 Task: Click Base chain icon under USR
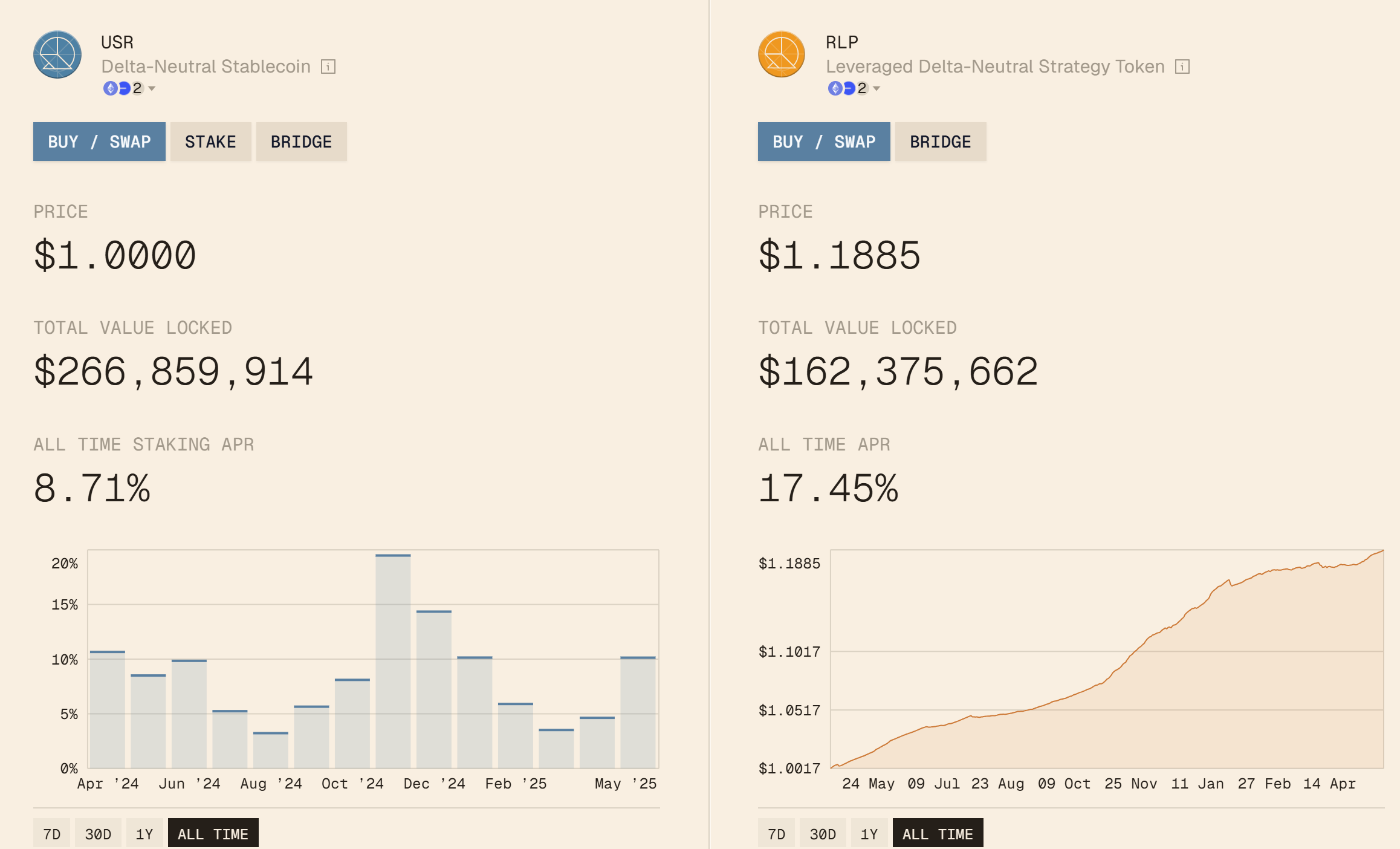click(x=124, y=88)
